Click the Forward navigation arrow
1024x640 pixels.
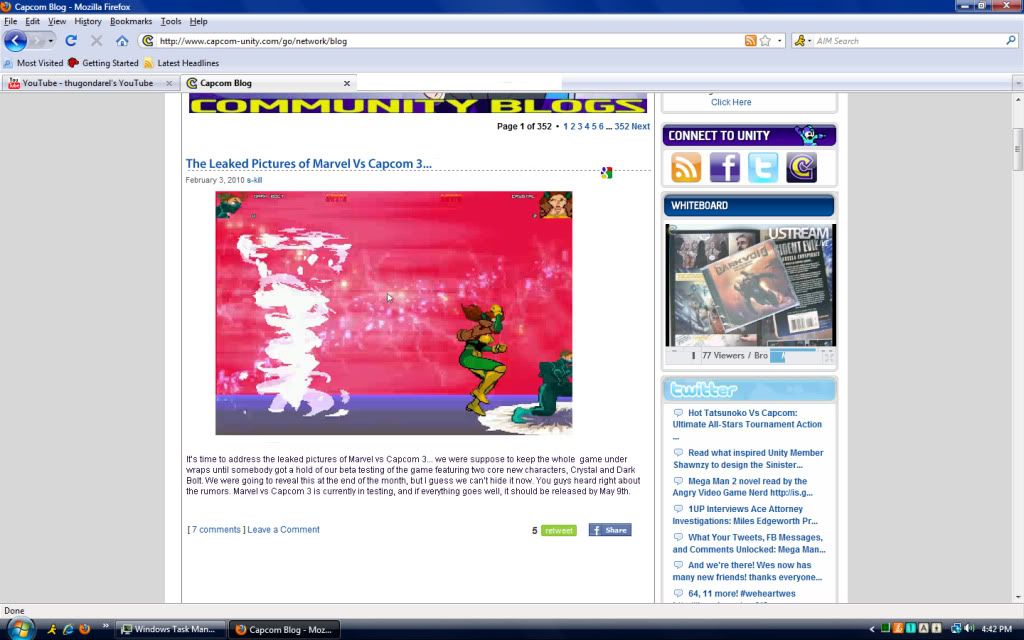(x=37, y=40)
